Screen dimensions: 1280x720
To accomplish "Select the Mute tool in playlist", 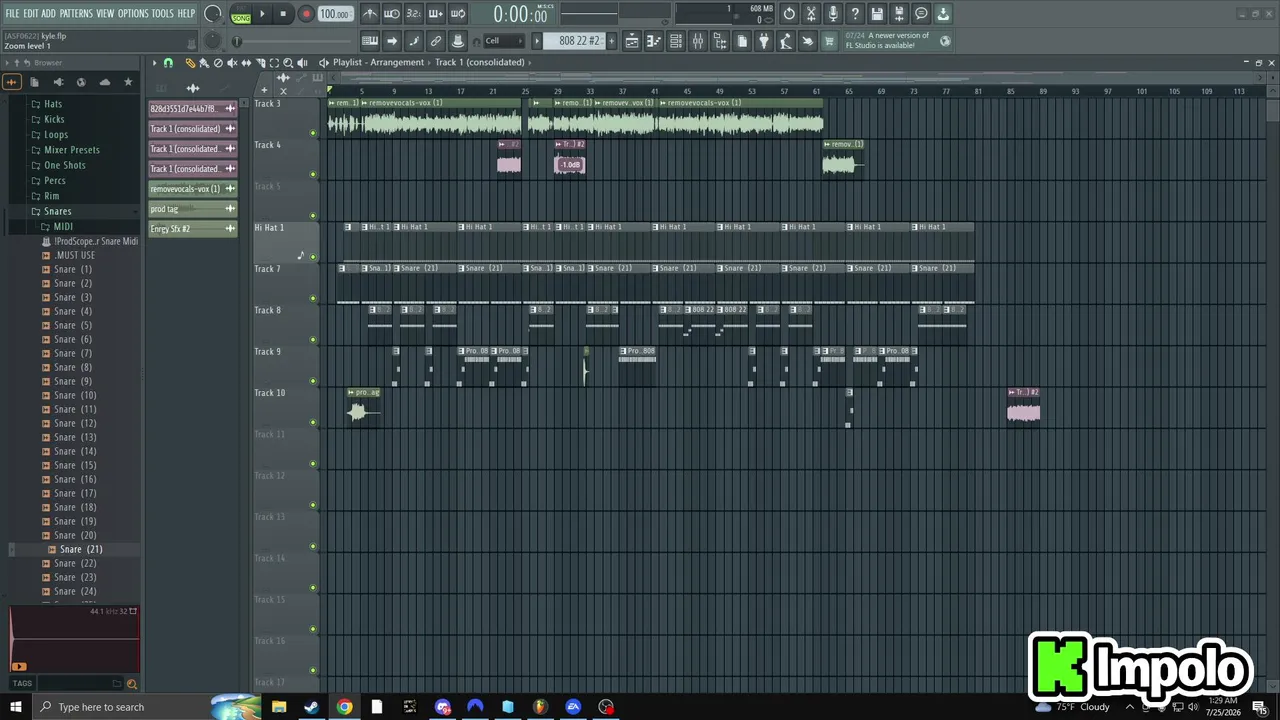I will point(232,63).
